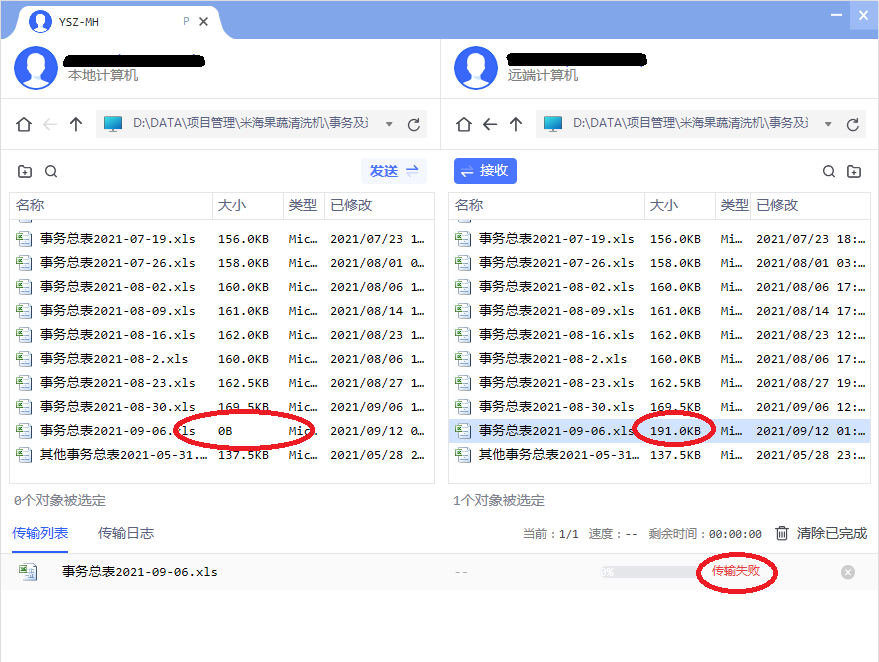Select local file 事务总表2021-09-06.xls
879x662 pixels.
point(222,431)
